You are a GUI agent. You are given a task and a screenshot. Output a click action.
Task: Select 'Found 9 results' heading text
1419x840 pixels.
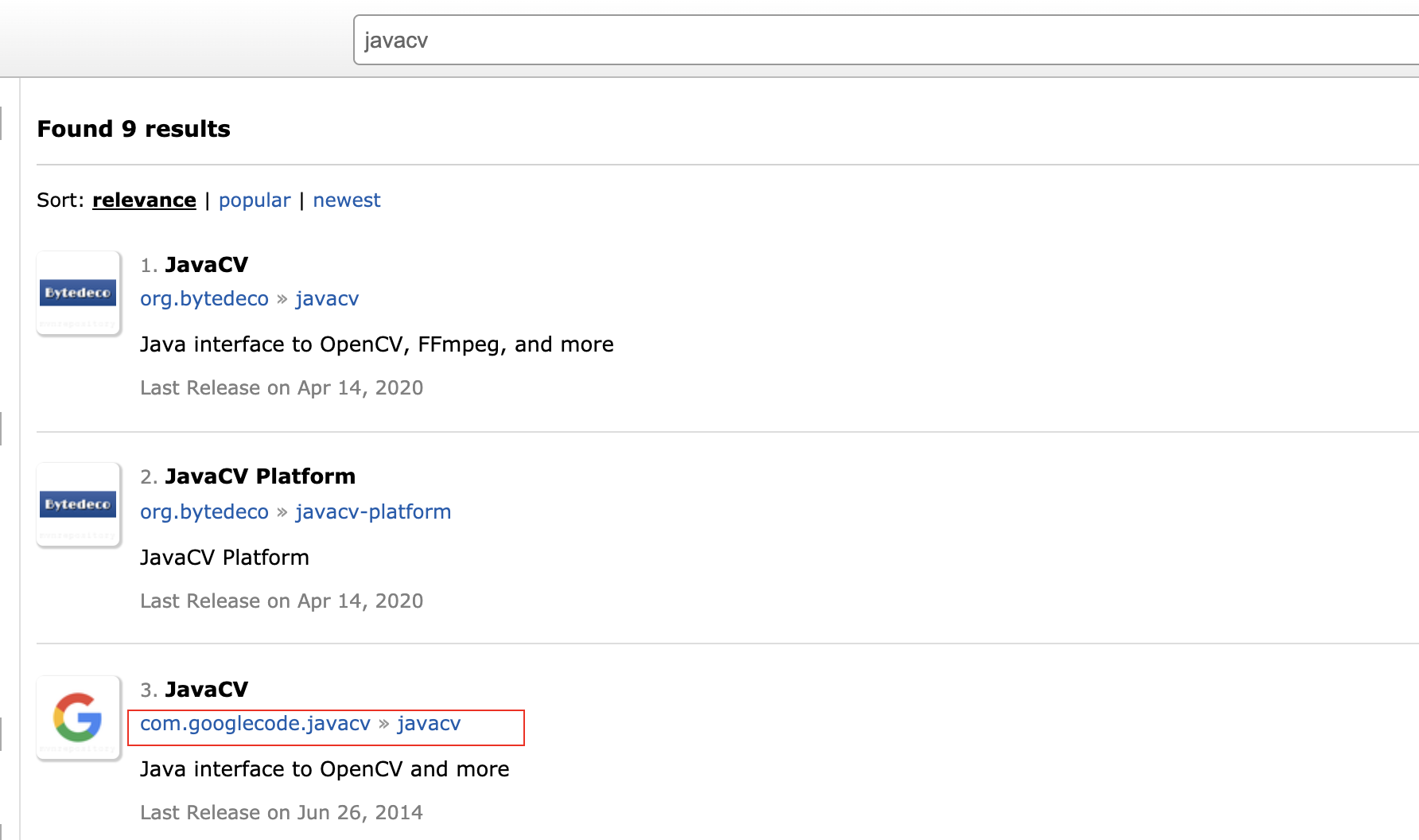[134, 129]
